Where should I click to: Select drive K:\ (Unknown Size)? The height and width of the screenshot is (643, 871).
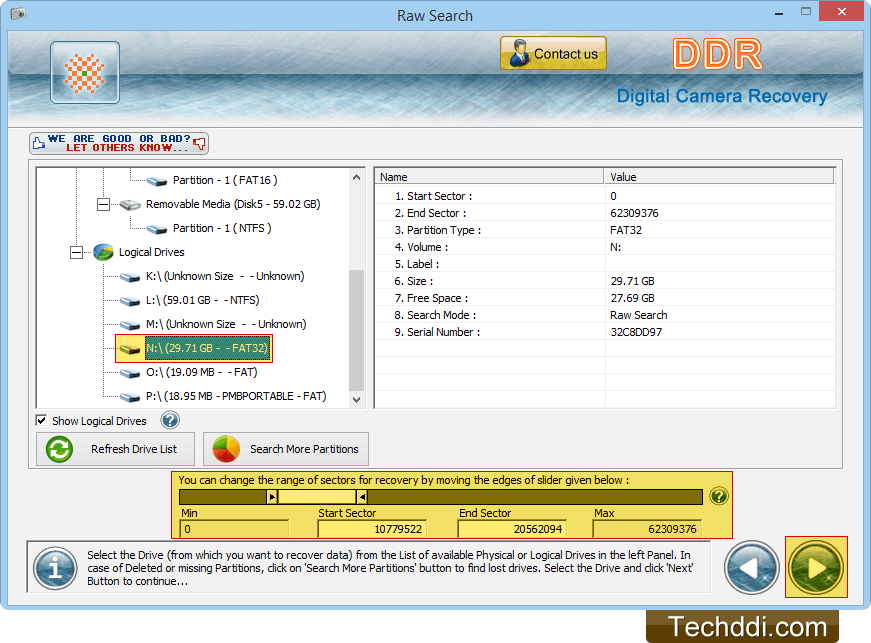(x=225, y=276)
